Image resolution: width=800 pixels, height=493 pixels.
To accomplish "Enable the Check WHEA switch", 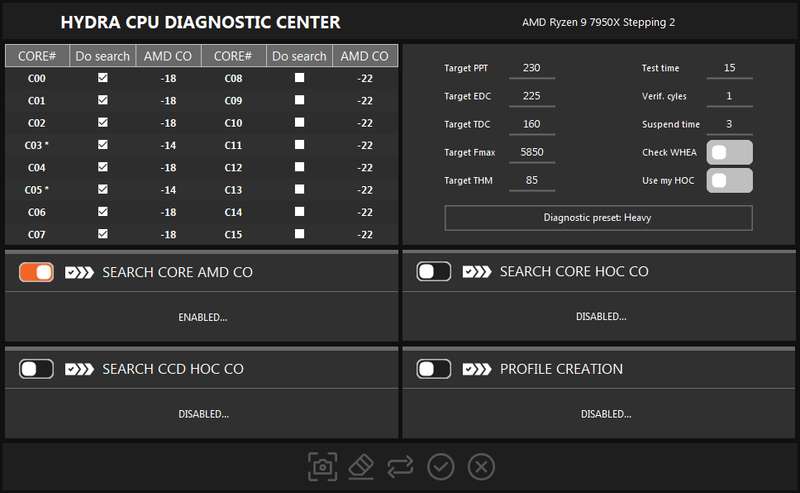I will click(x=729, y=153).
